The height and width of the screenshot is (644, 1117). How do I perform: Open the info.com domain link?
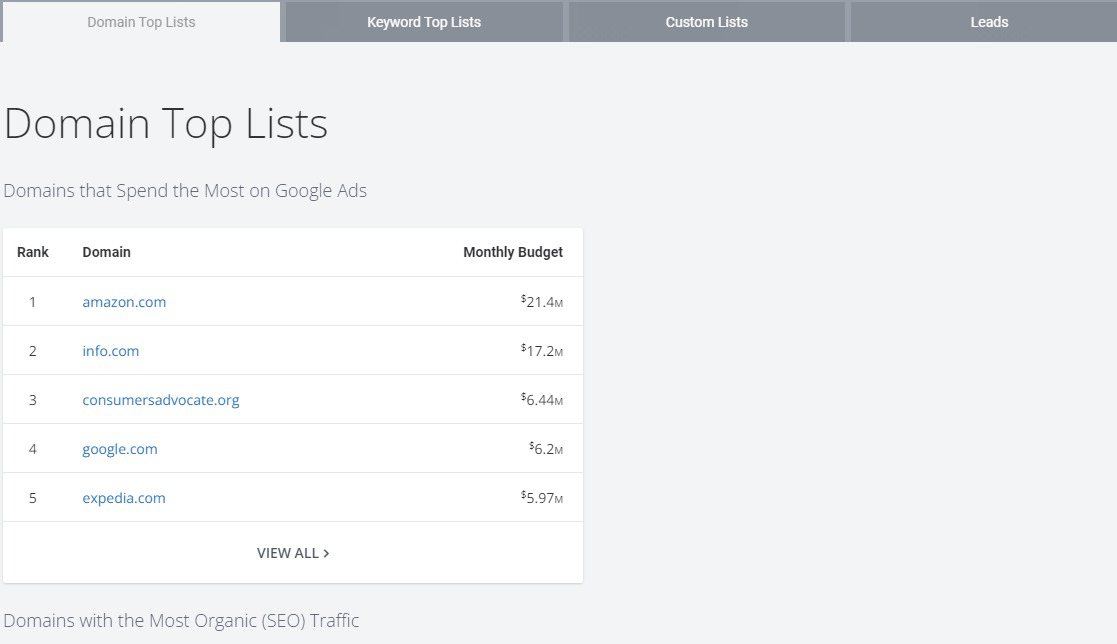tap(110, 351)
